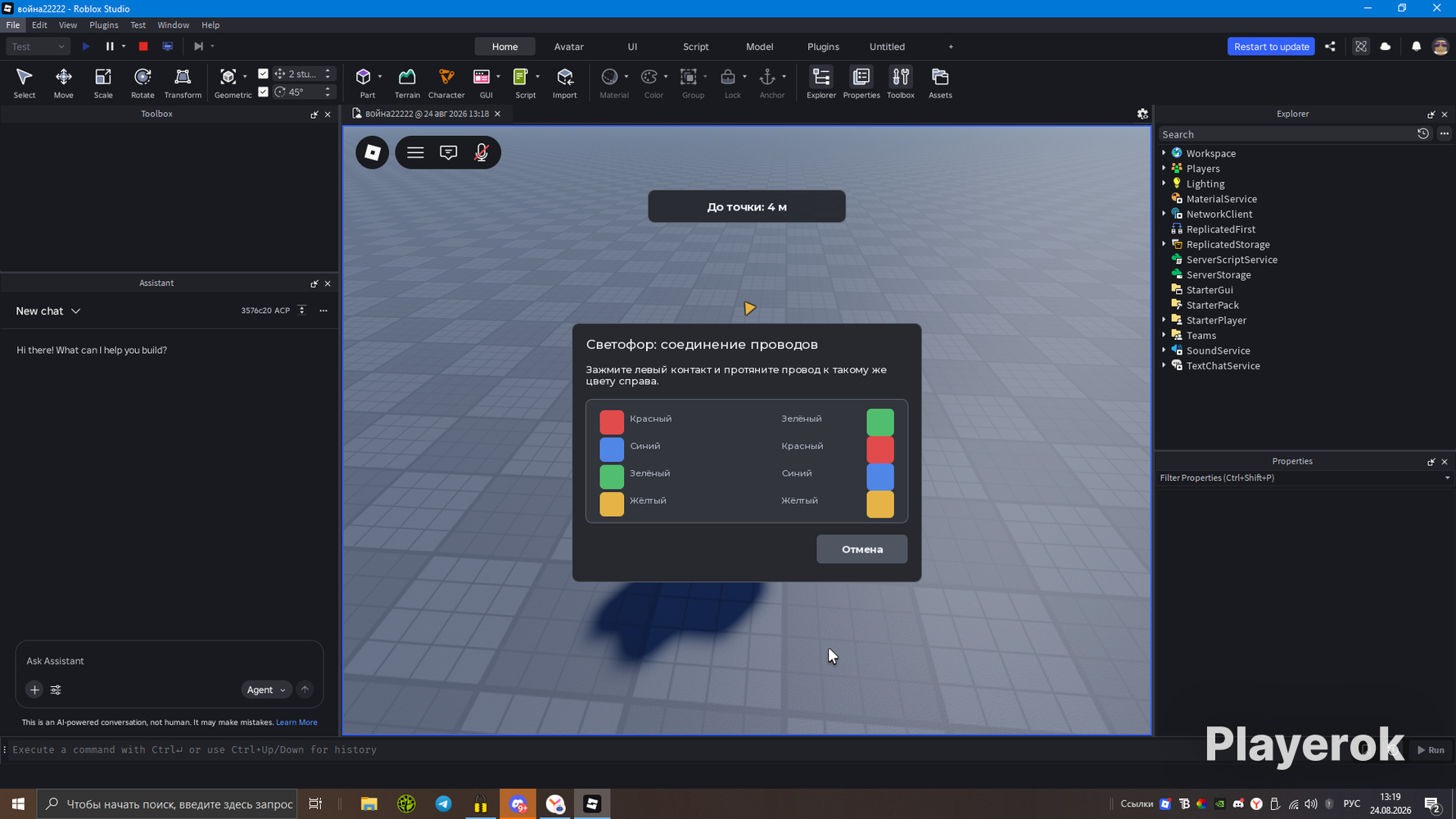Expand the Players tree node
The width and height of the screenshot is (1456, 819).
(x=1164, y=168)
